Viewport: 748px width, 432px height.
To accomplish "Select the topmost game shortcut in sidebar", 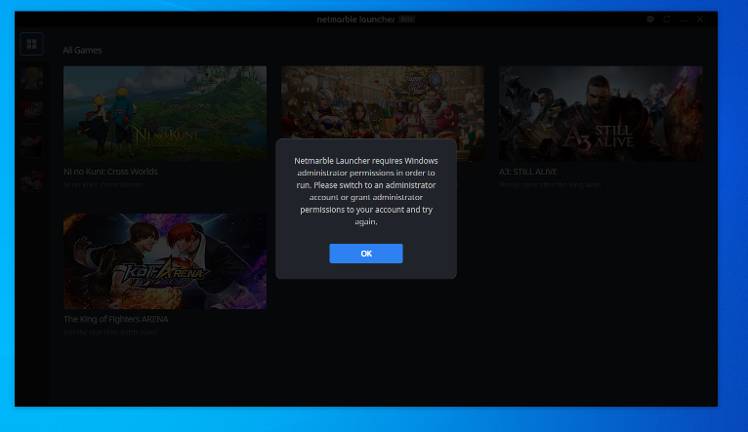I will [32, 78].
